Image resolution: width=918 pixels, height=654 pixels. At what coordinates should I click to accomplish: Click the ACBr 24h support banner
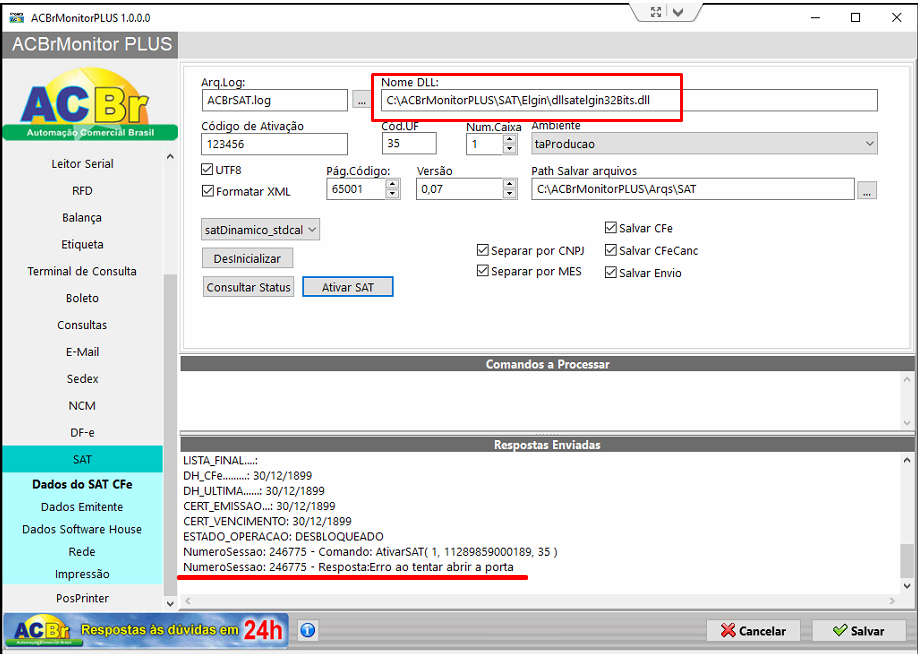146,630
